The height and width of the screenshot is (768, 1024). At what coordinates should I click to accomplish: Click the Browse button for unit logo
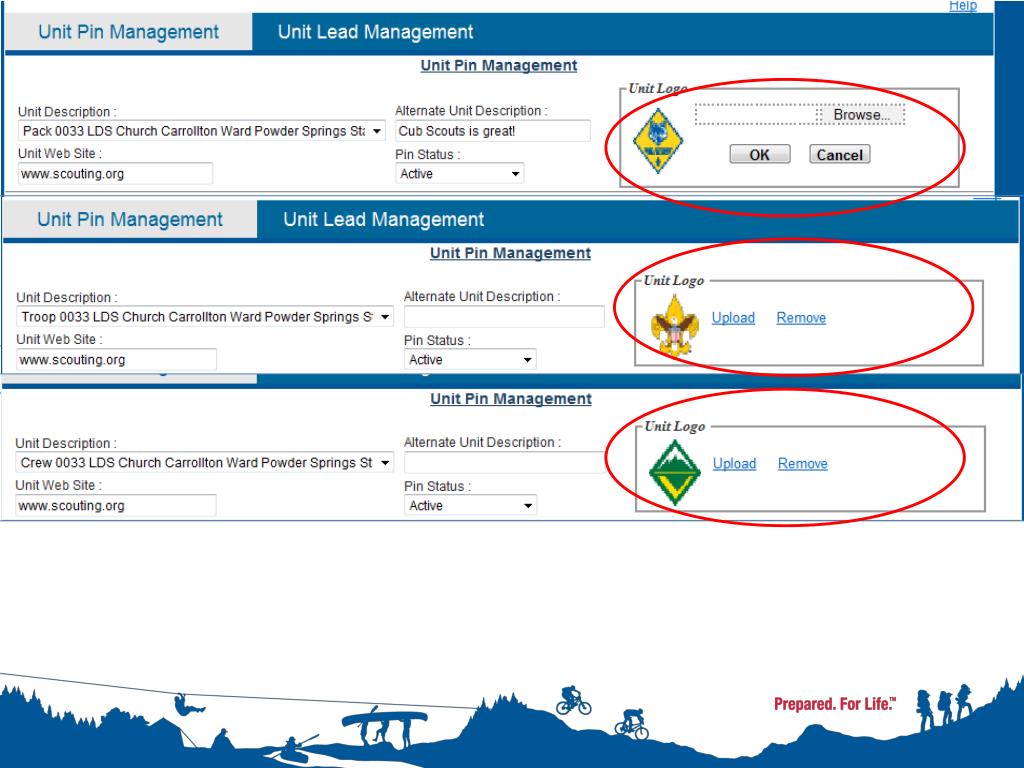[x=861, y=115]
